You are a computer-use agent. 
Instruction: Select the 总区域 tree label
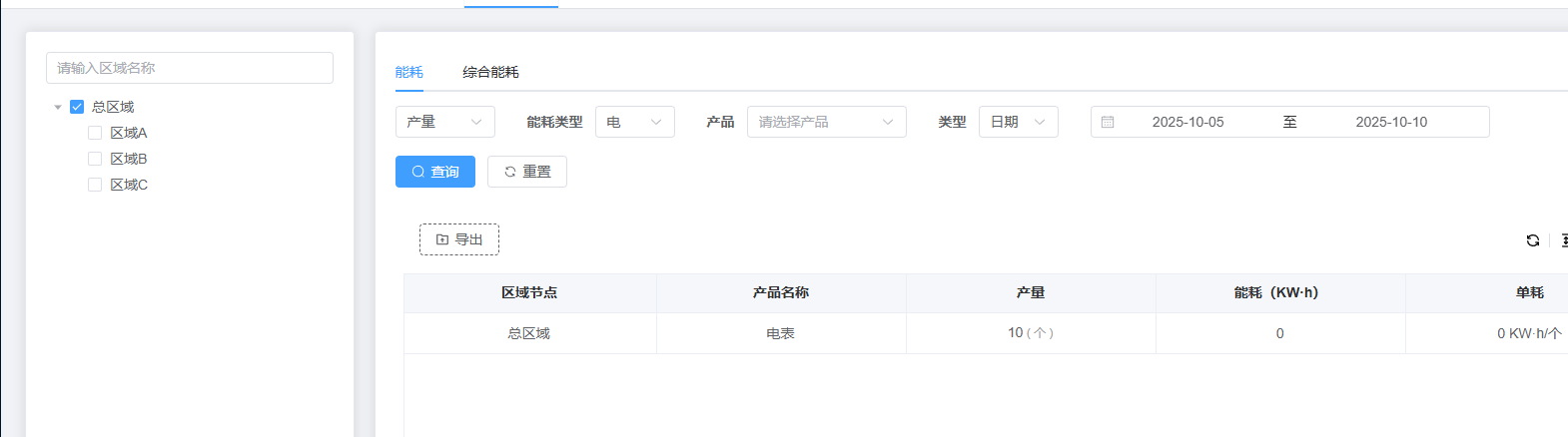click(x=113, y=107)
